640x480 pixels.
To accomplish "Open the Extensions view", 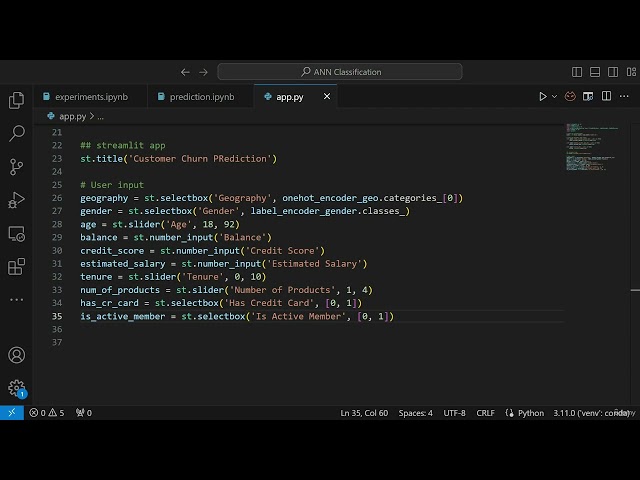I will coord(16,267).
